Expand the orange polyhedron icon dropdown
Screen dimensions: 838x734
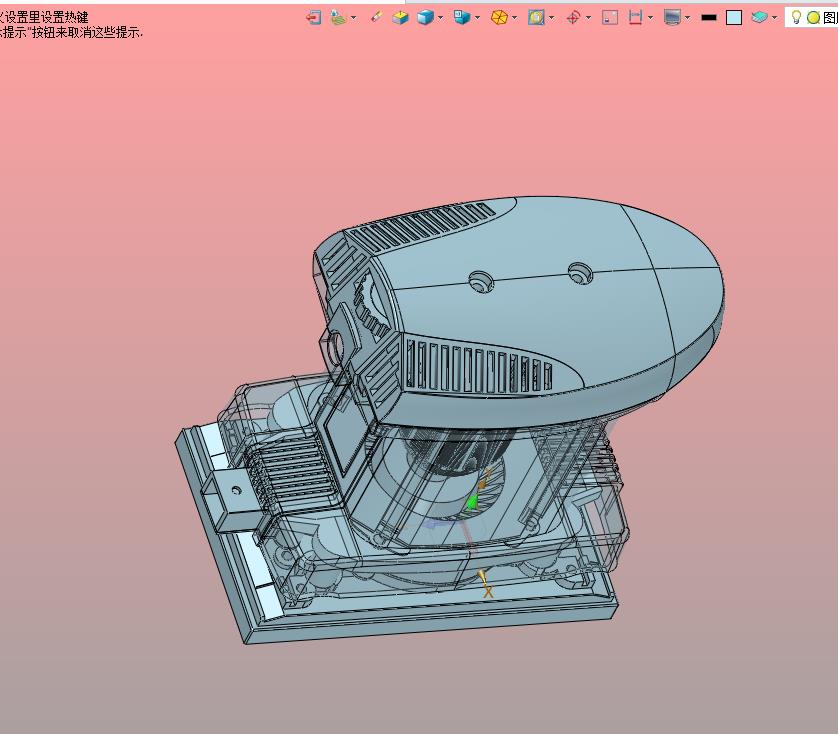point(514,18)
